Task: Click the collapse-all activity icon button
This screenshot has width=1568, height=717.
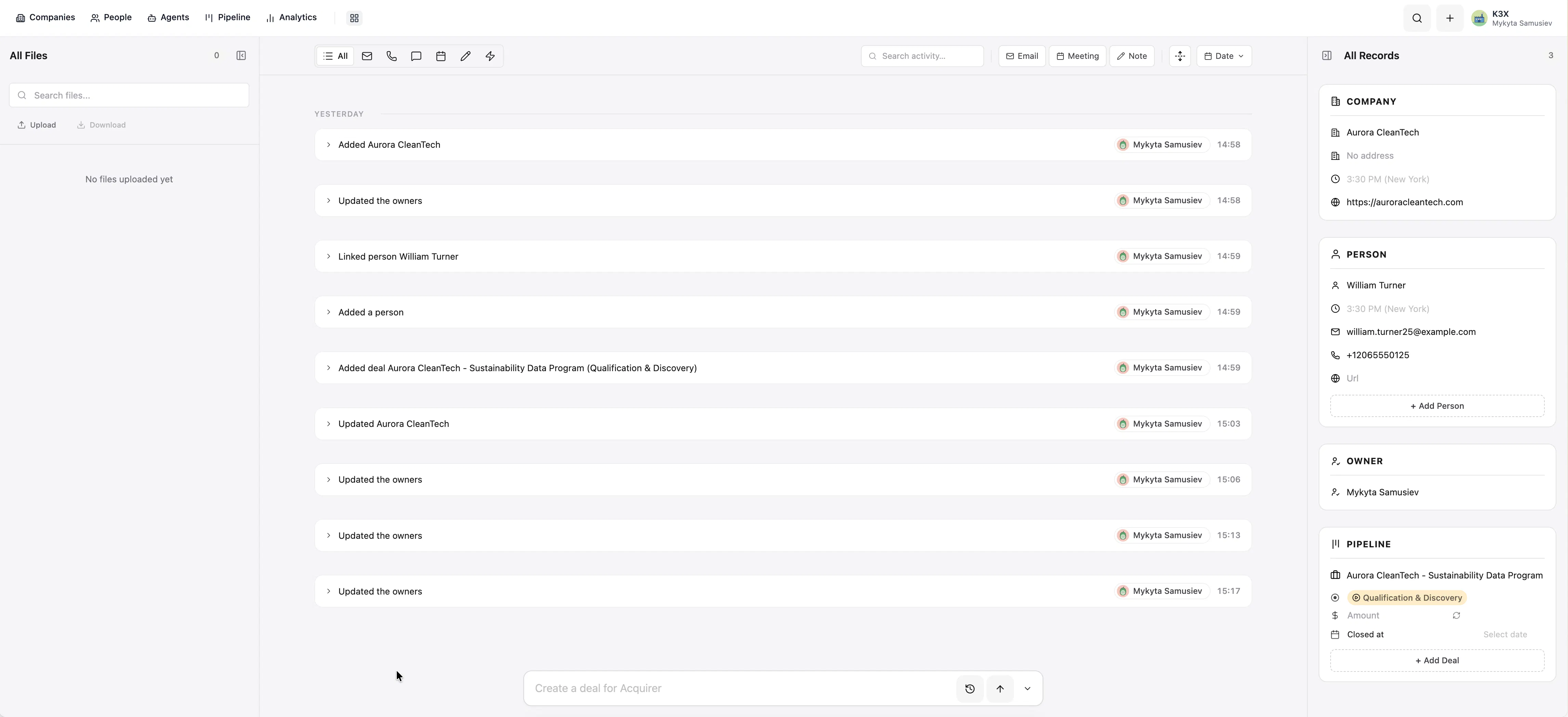Action: 1180,56
